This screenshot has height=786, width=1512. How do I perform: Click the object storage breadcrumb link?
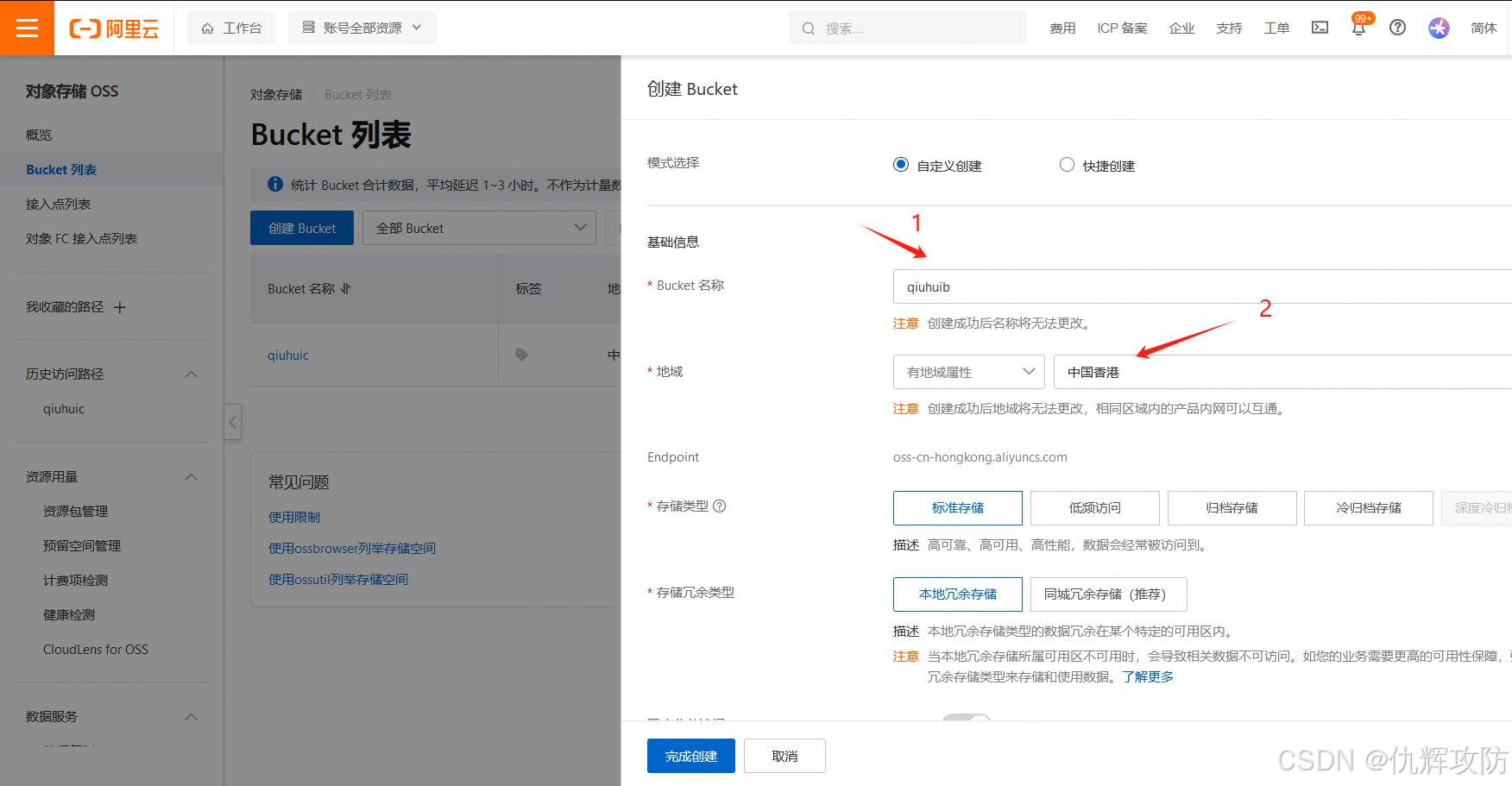[x=276, y=94]
